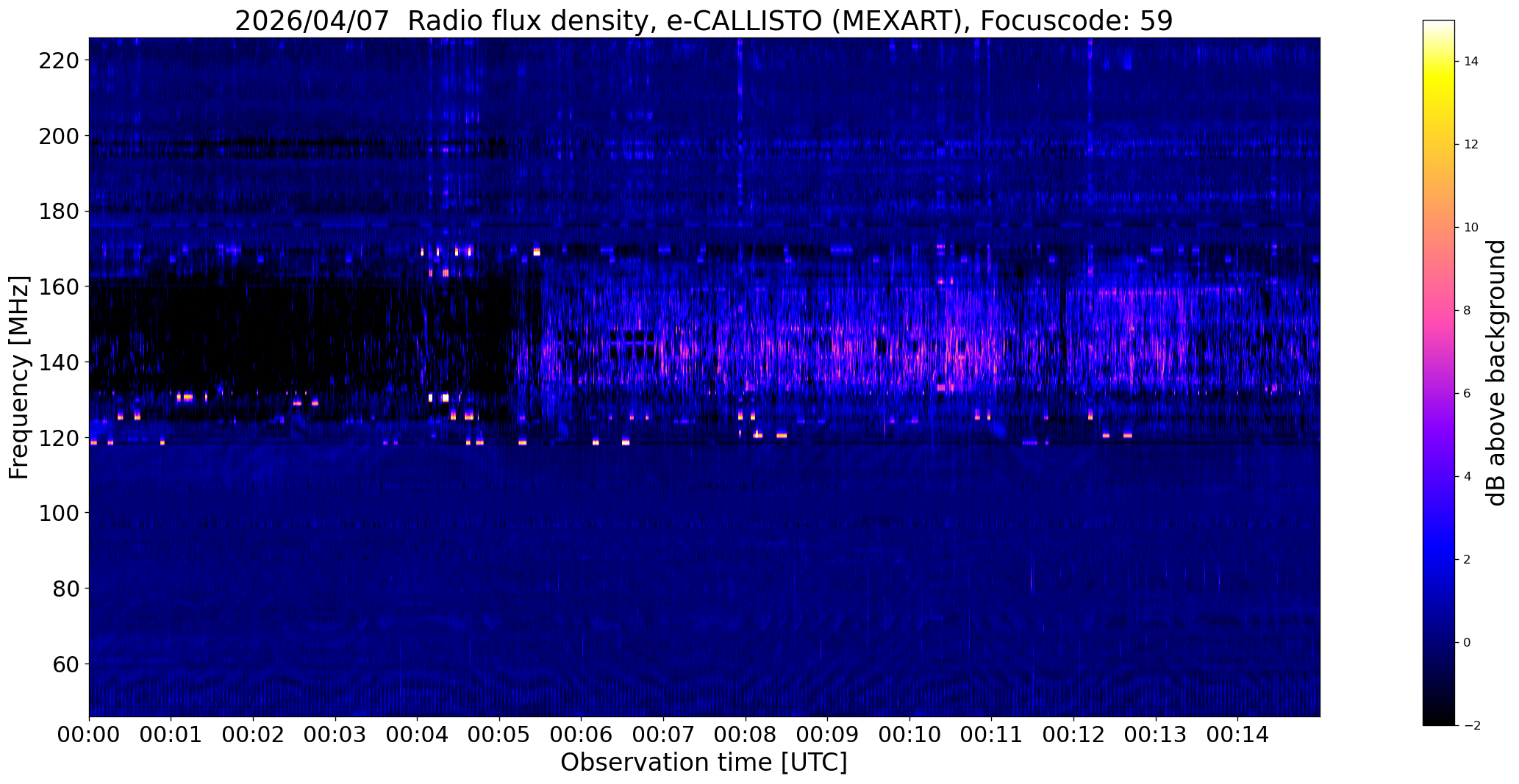Viewport: 1519px width, 784px height.
Task: Click the "Frequency [MHz]" axis label
Action: point(19,377)
